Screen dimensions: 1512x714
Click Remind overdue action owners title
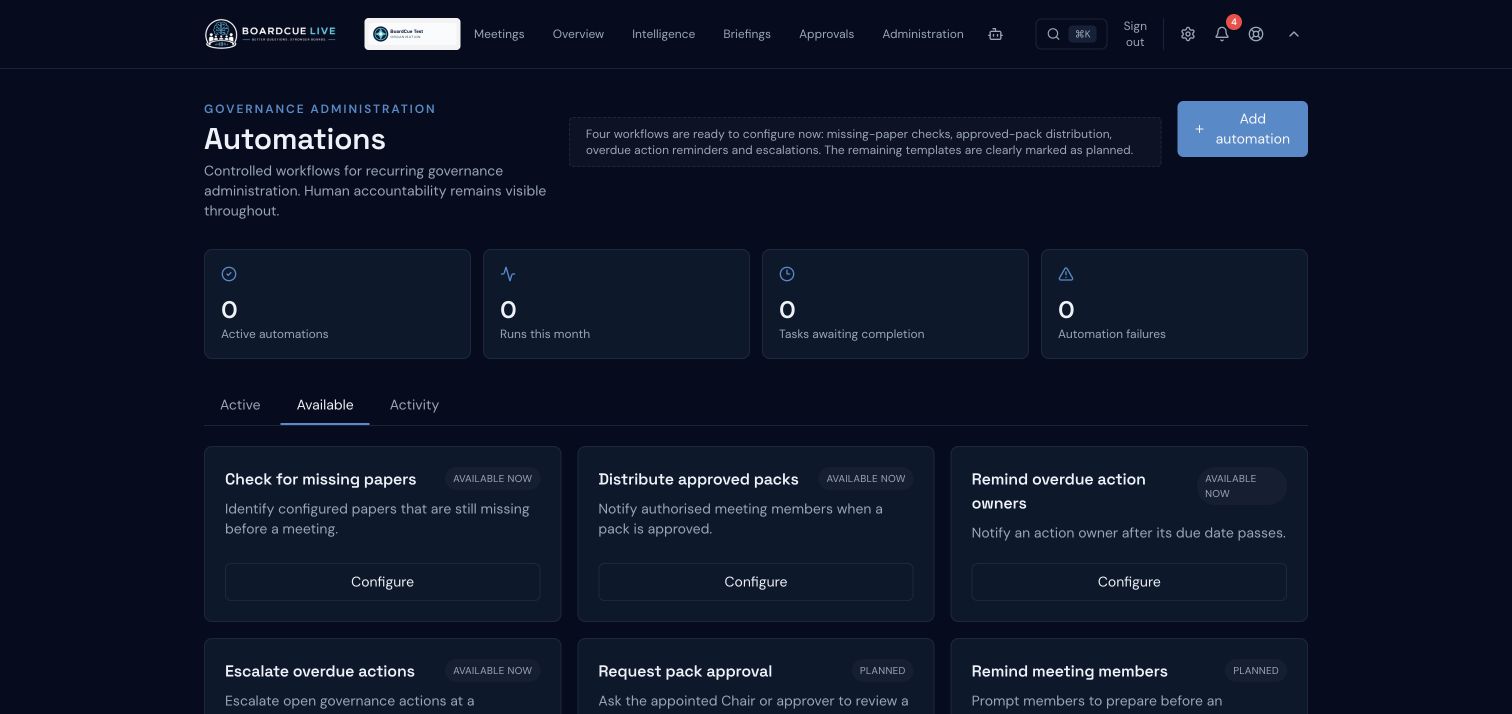point(1058,491)
